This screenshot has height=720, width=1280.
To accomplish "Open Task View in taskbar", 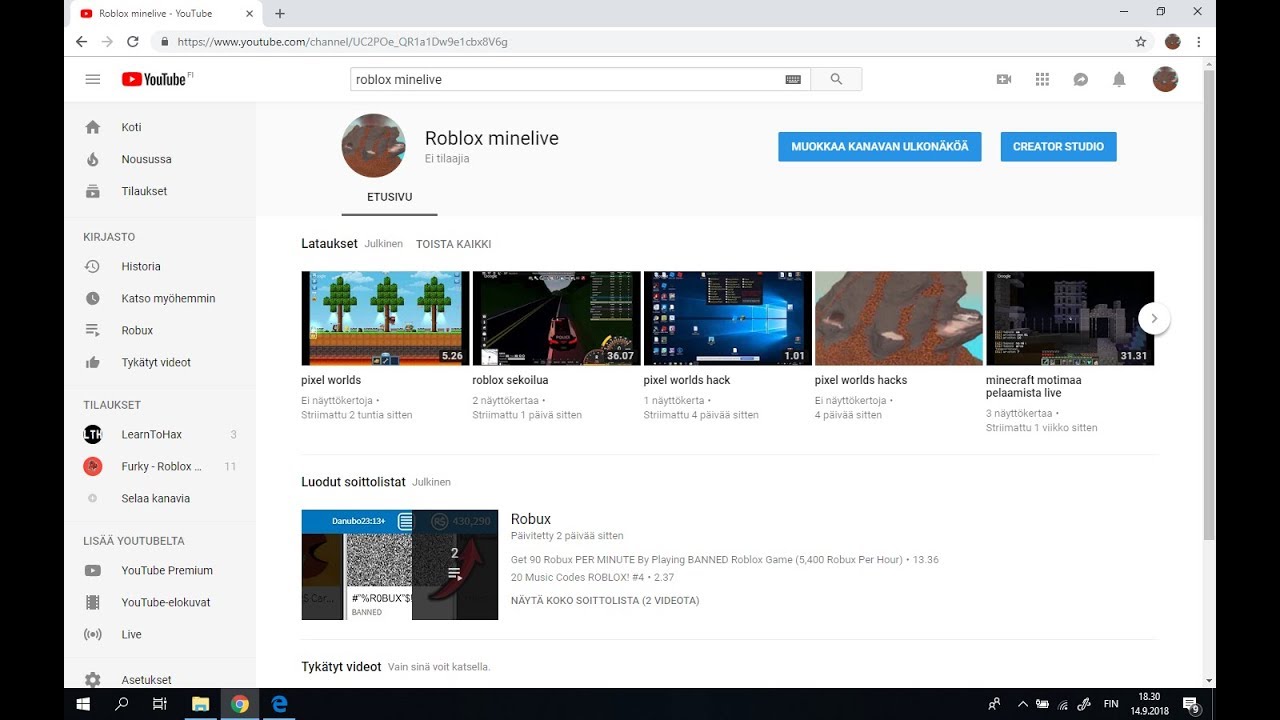I will click(160, 704).
